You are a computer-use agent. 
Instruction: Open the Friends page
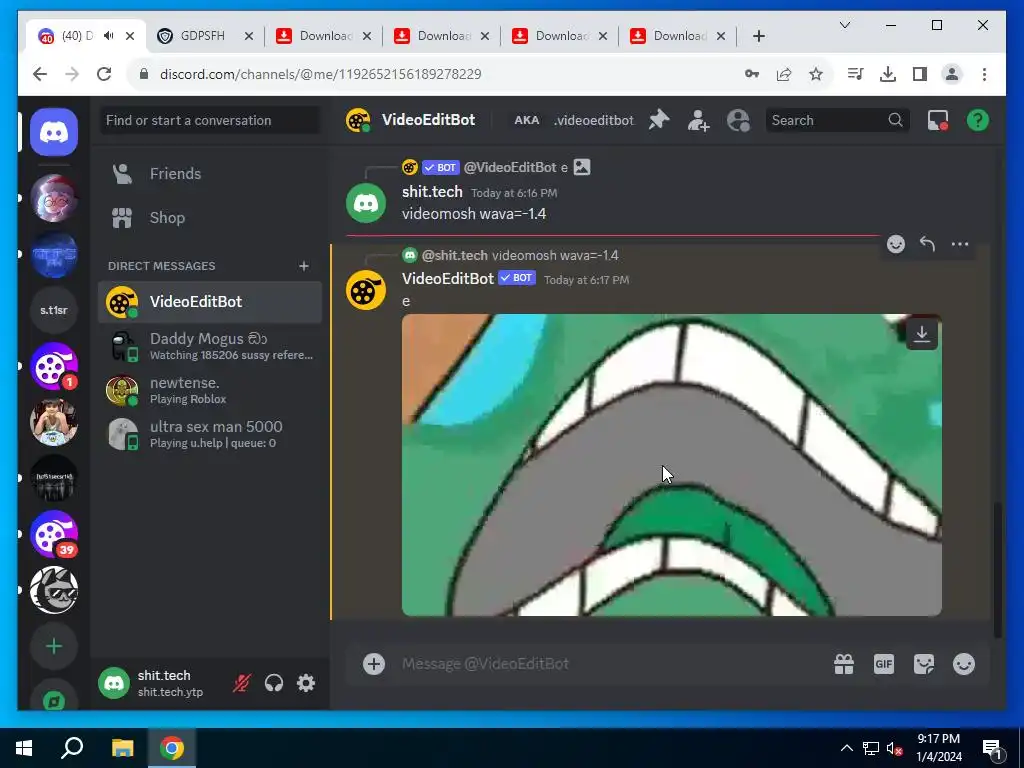[x=209, y=174]
